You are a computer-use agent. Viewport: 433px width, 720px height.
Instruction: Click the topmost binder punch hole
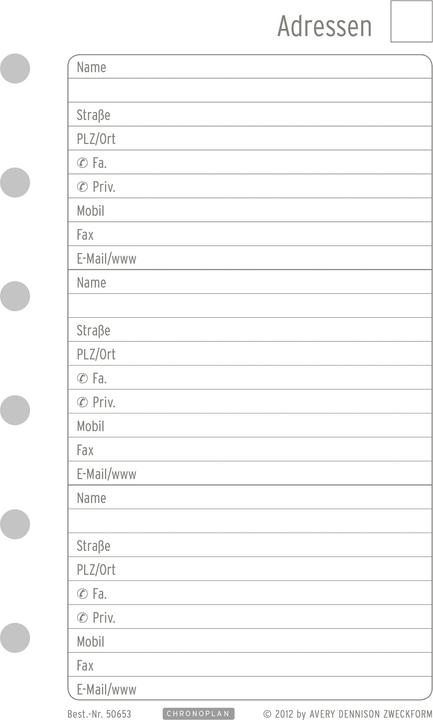[x=15, y=68]
